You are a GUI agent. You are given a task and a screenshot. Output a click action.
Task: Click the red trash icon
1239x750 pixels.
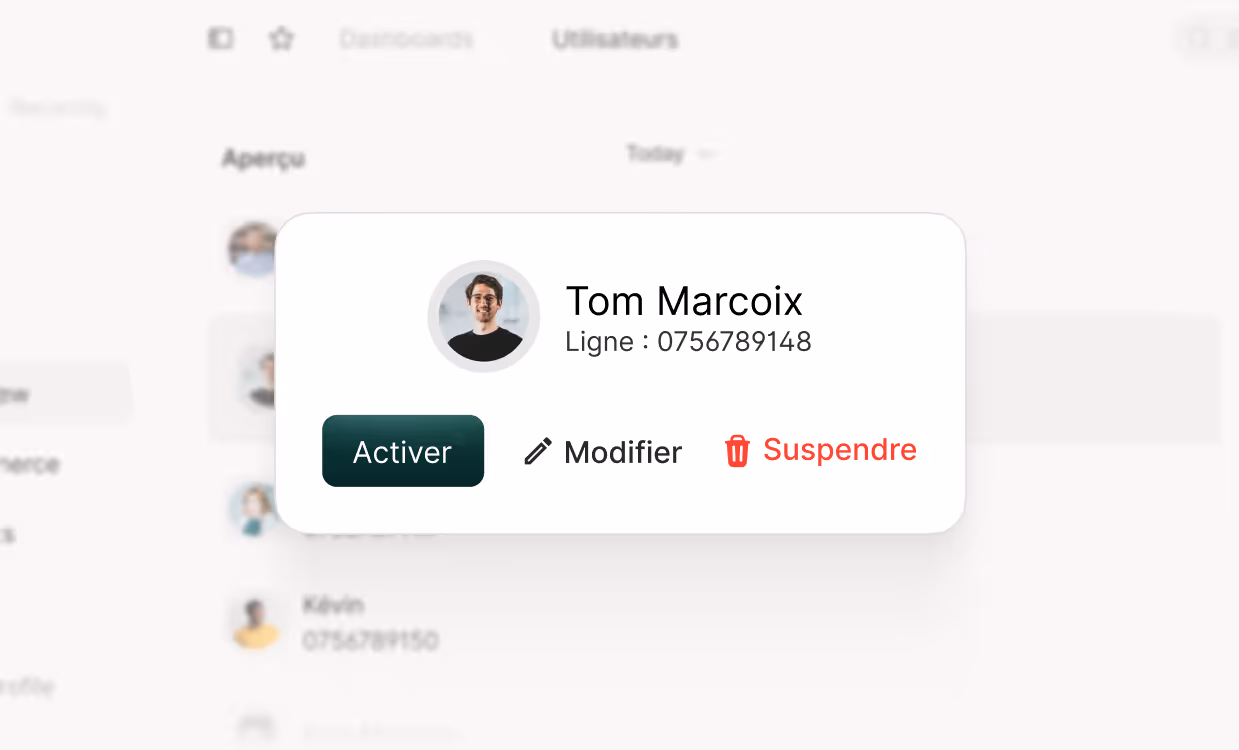point(737,451)
